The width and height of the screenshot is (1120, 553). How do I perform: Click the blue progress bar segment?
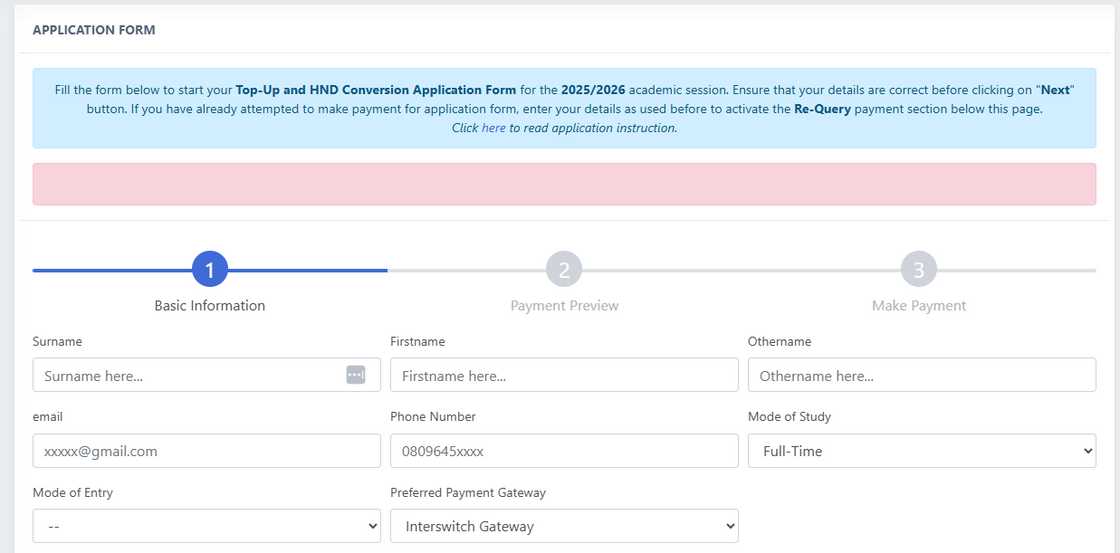coord(110,270)
